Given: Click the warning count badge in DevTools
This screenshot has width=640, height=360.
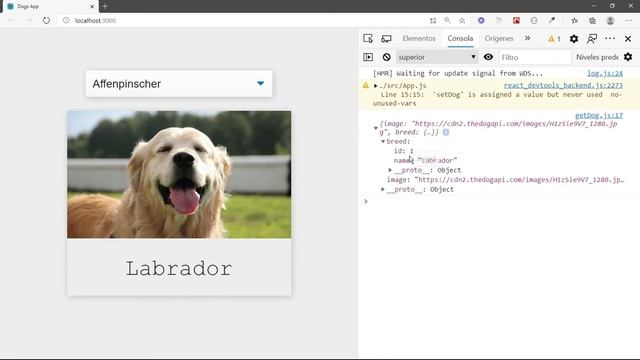Looking at the screenshot, I should pos(554,39).
